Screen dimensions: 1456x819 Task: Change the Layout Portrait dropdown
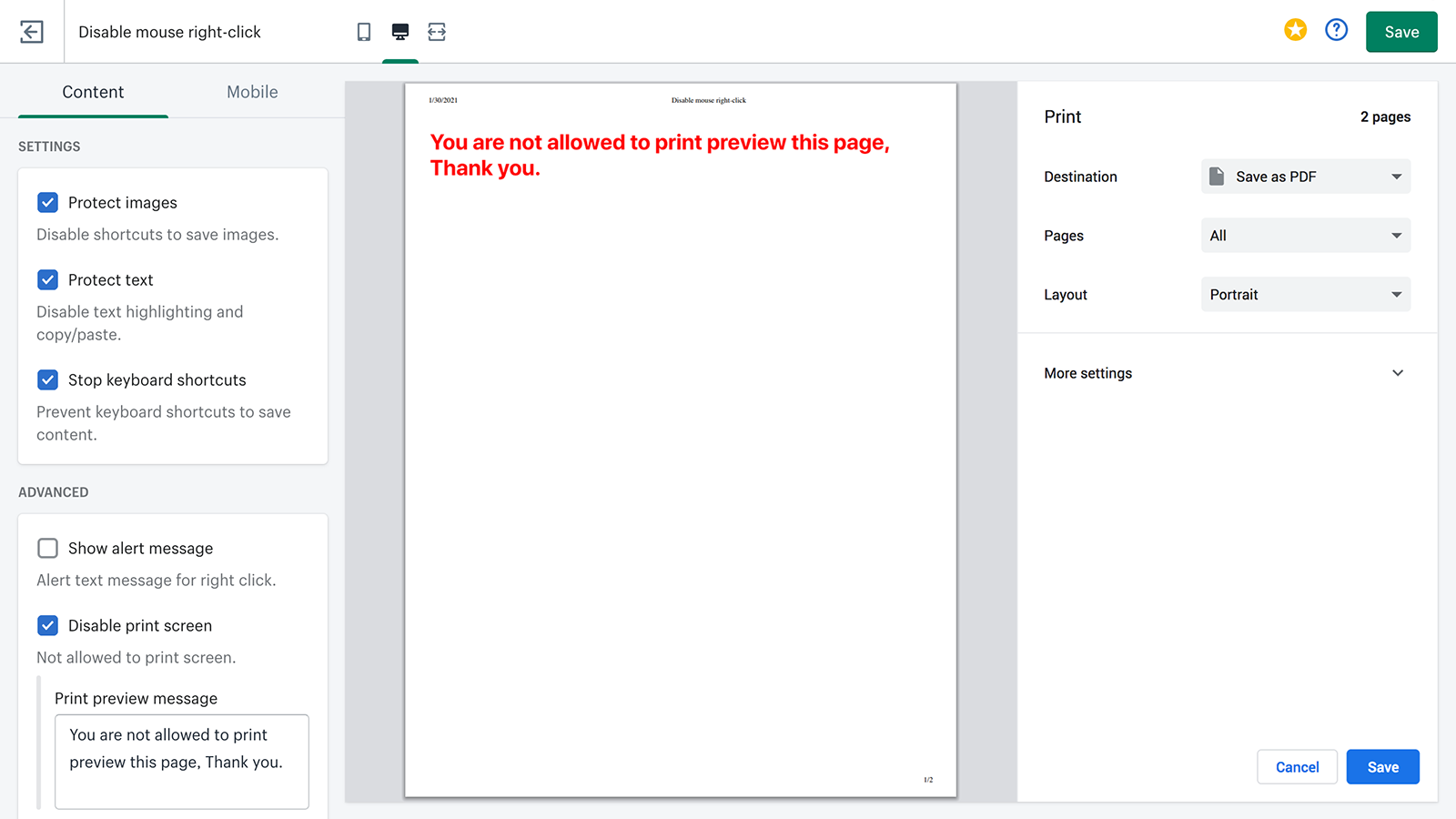point(1306,295)
